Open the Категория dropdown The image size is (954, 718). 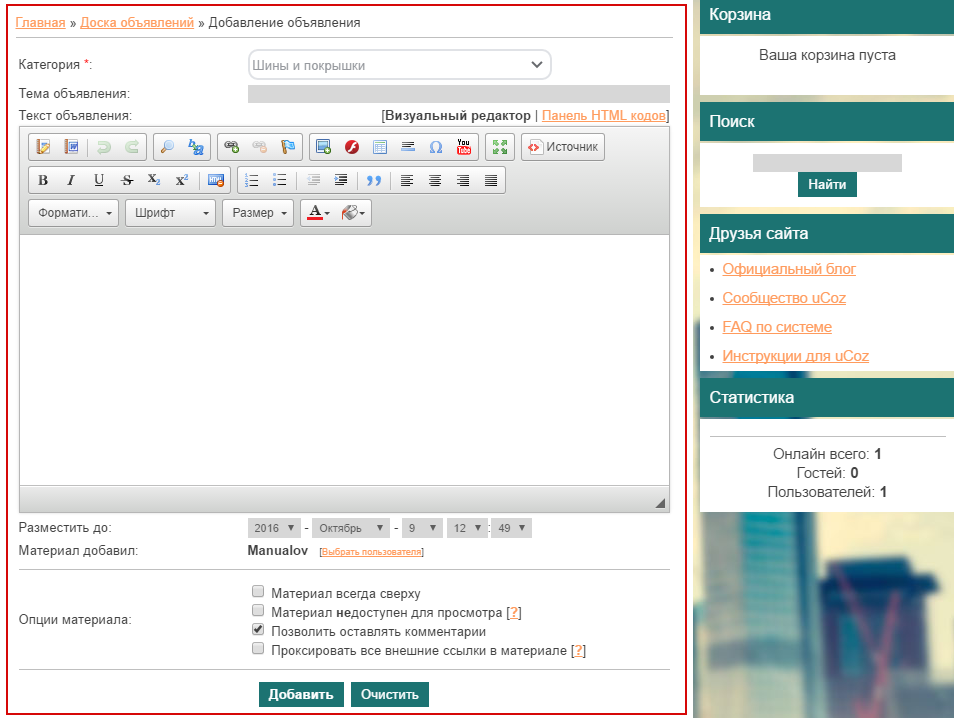pyautogui.click(x=400, y=65)
